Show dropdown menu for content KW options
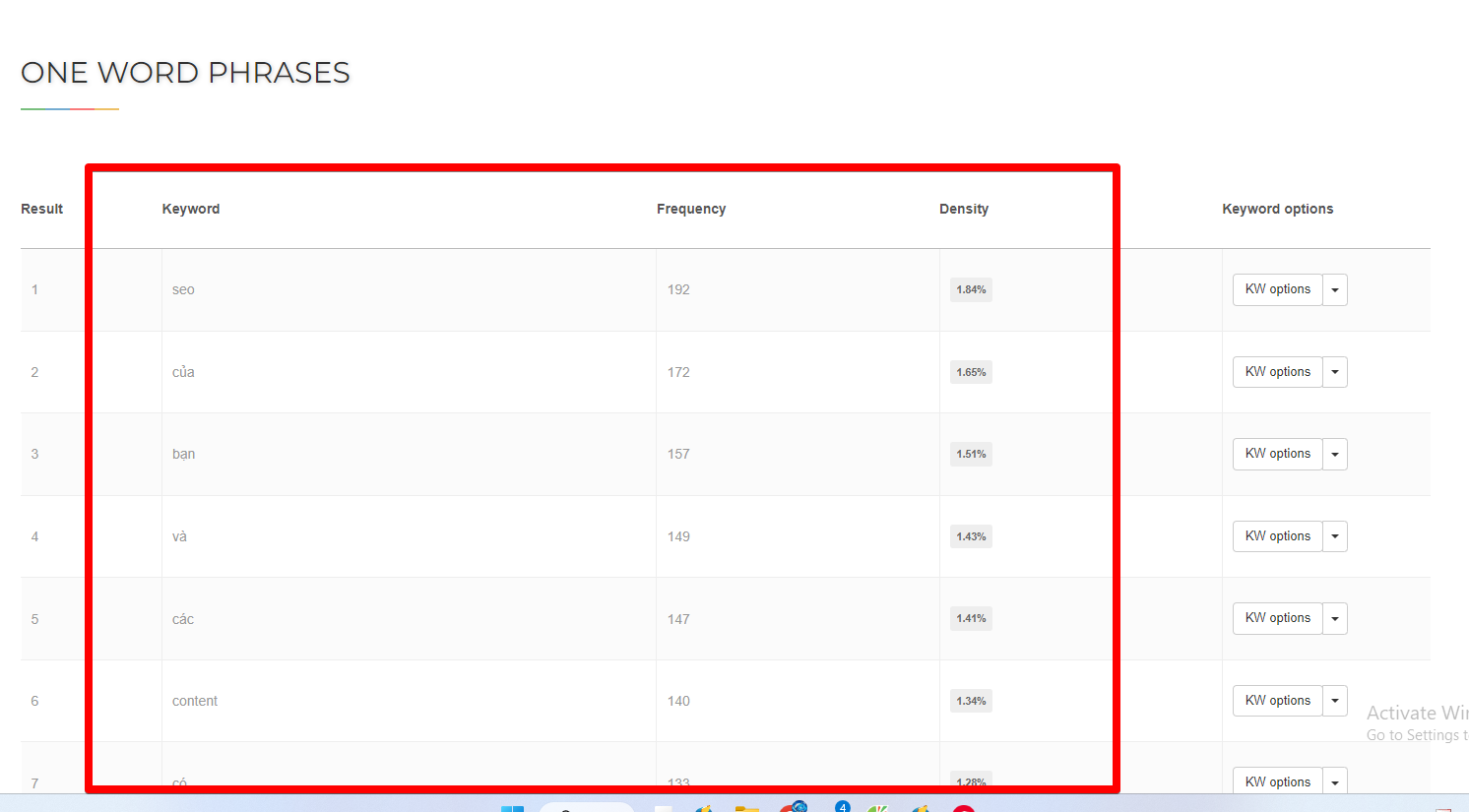Viewport: 1469px width, 812px height. point(1335,701)
